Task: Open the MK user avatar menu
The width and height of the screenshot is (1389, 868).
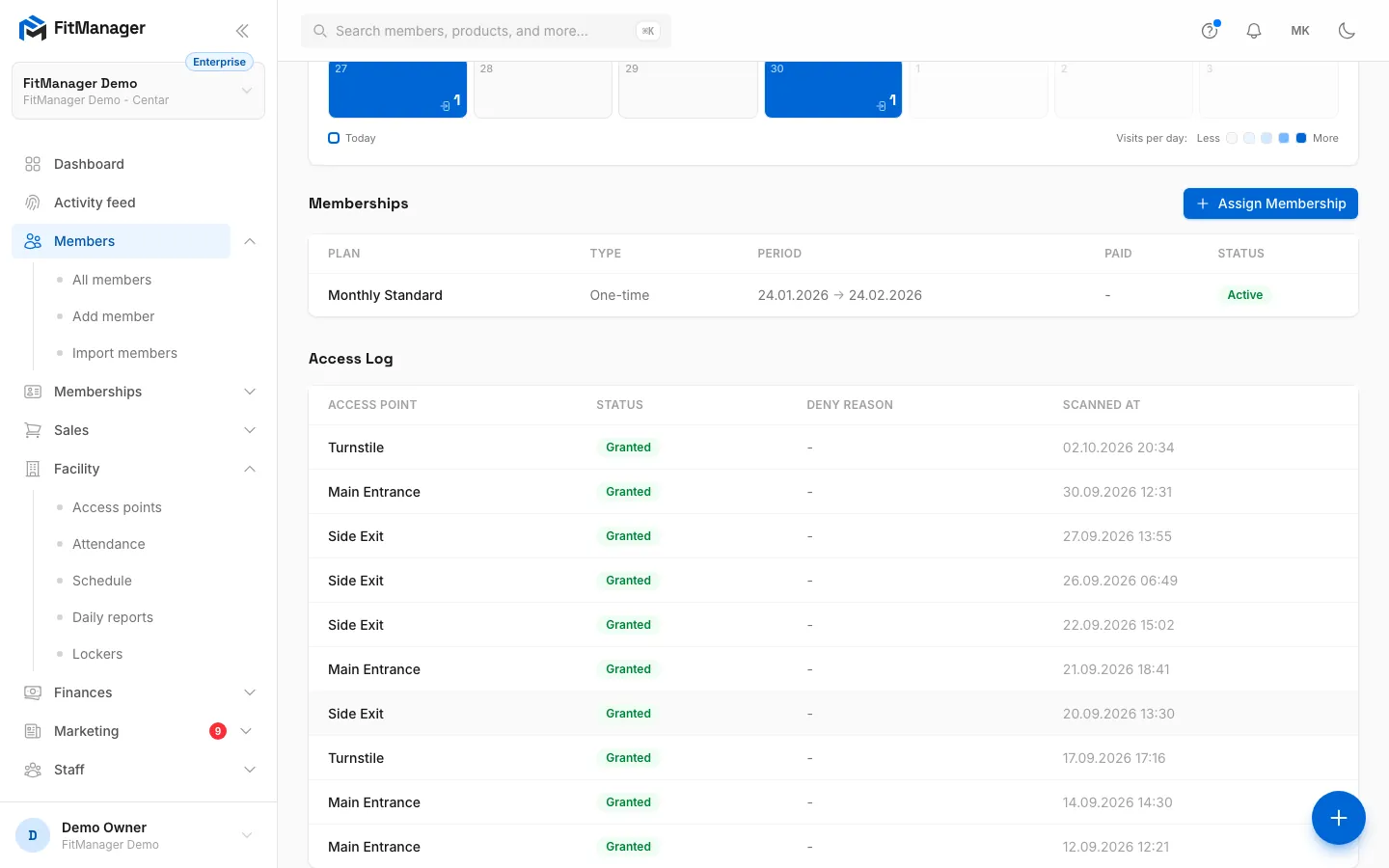Action: click(1300, 31)
